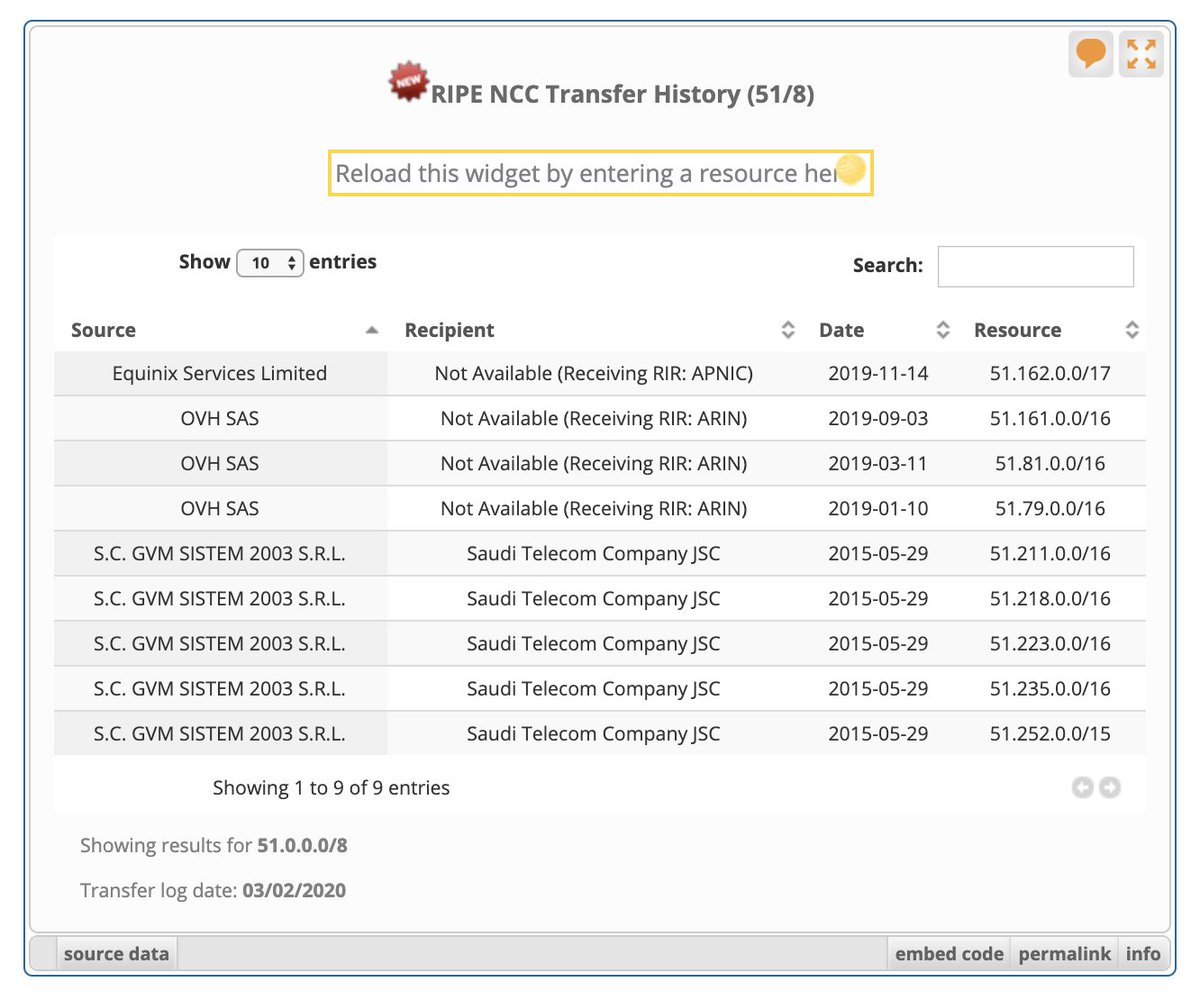Click date 2019-11-14
Image resolution: width=1200 pixels, height=1000 pixels.
[x=878, y=373]
